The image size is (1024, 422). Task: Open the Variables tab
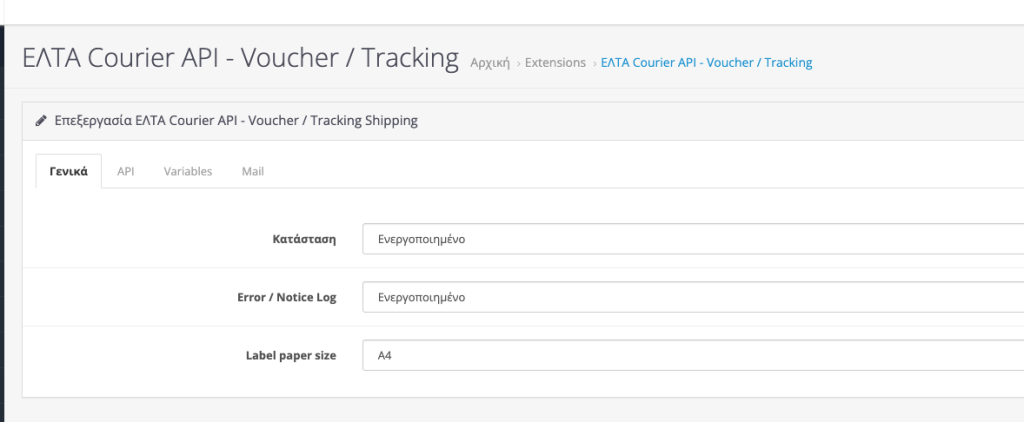[188, 171]
